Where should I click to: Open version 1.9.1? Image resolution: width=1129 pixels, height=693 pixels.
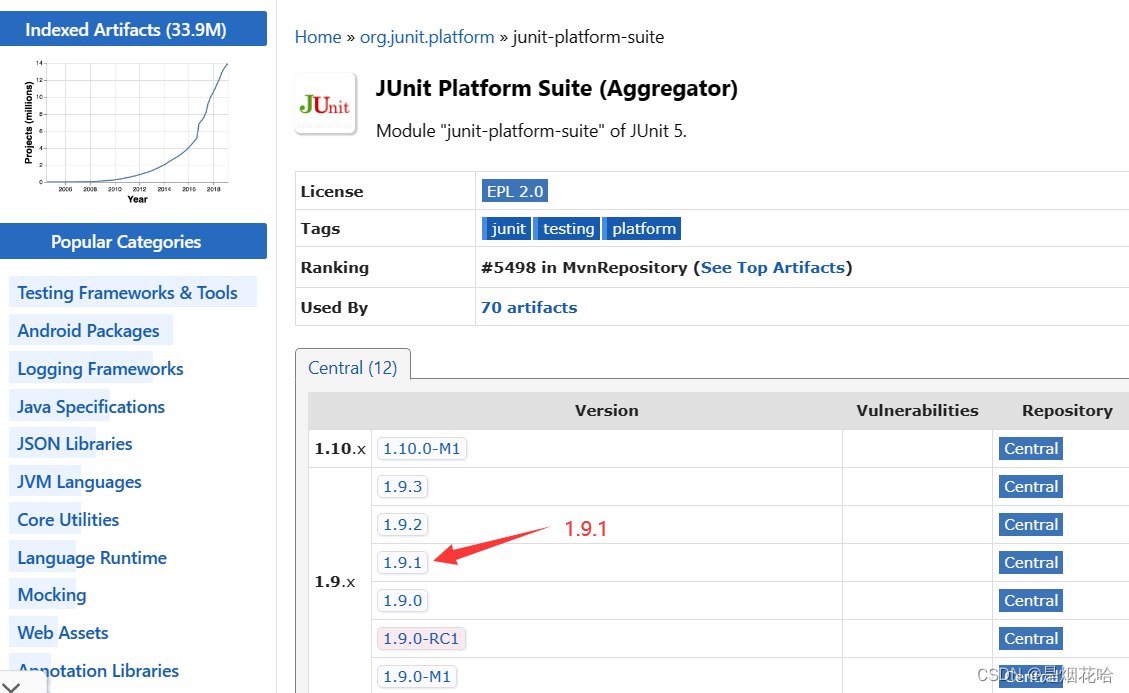click(x=402, y=563)
